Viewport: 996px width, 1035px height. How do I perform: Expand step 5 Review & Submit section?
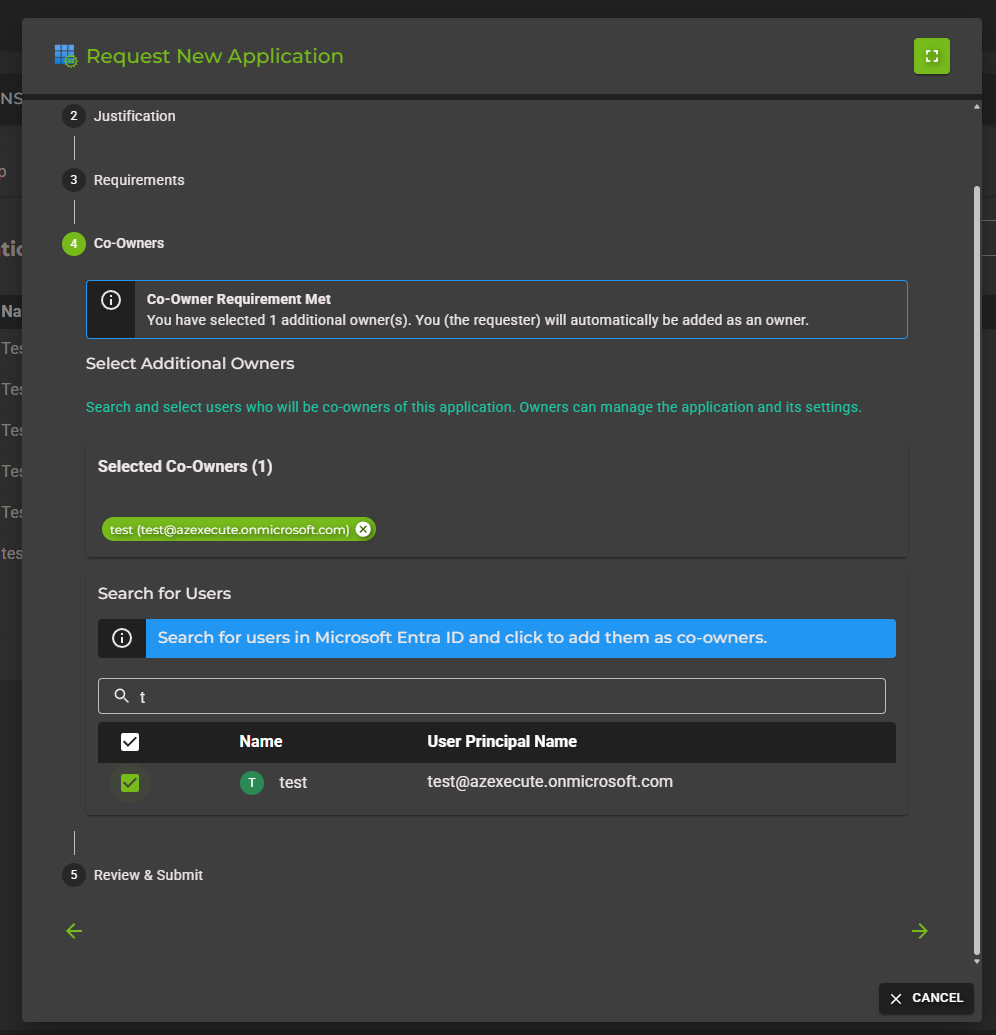coord(74,875)
